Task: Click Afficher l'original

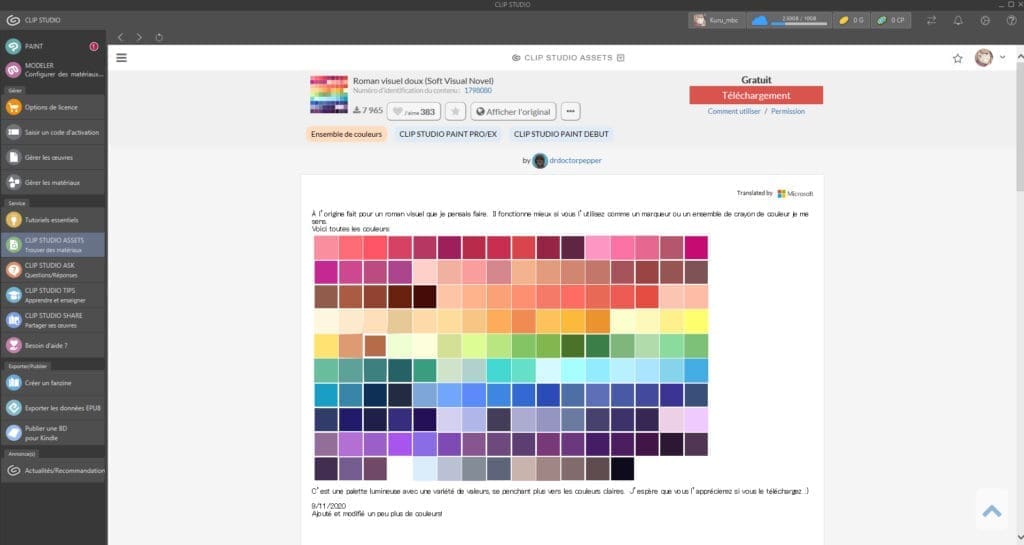Action: pyautogui.click(x=513, y=112)
